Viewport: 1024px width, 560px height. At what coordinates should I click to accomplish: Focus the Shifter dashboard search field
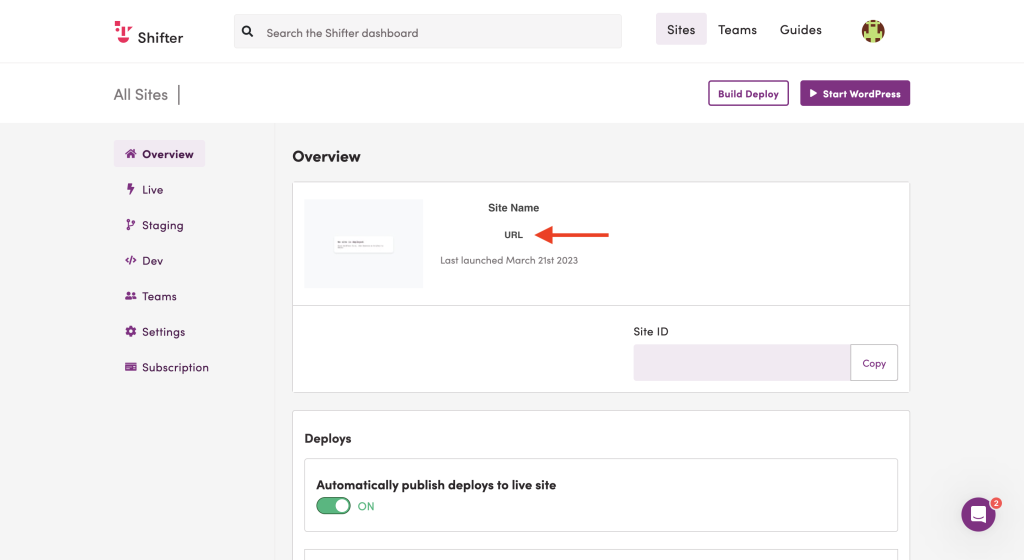point(428,31)
